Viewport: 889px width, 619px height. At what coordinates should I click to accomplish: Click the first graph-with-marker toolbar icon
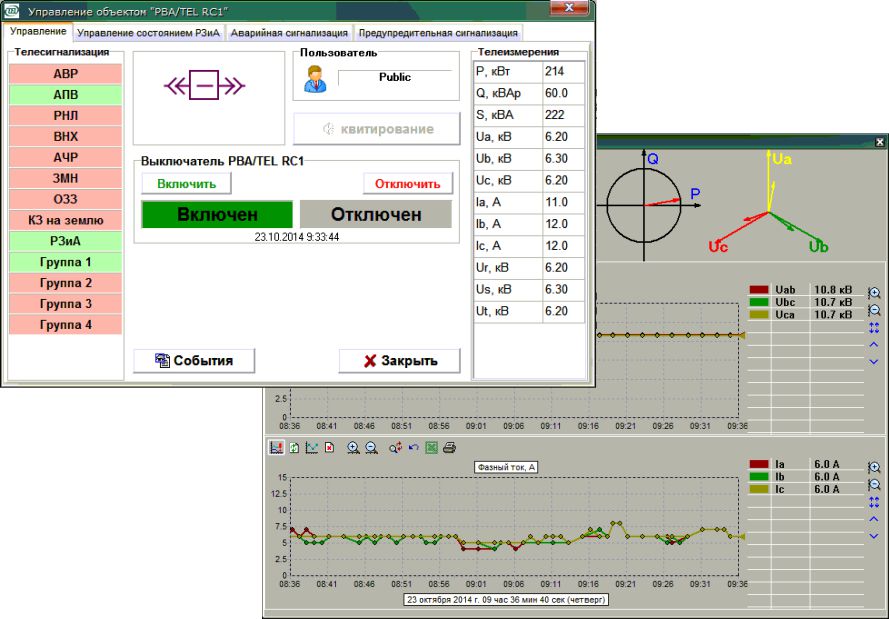click(276, 448)
